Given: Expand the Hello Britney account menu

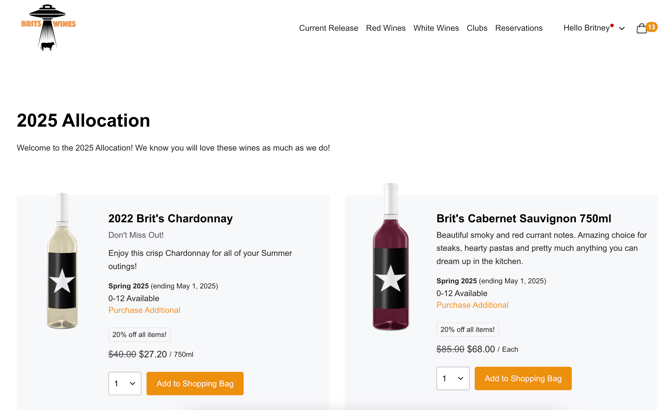Looking at the screenshot, I should point(594,28).
